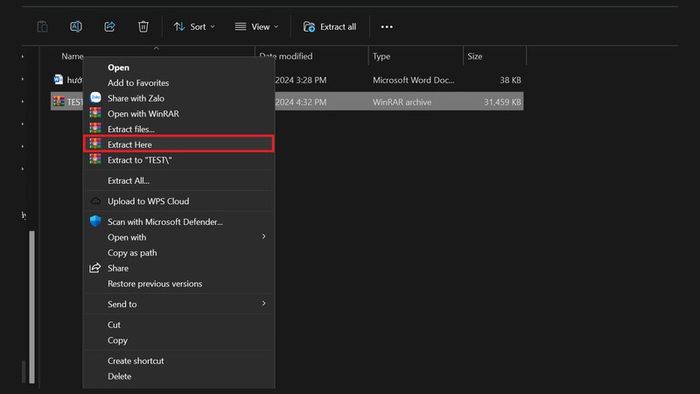Choose Scan with Microsoft Defender...
The width and height of the screenshot is (700, 394).
tap(165, 222)
